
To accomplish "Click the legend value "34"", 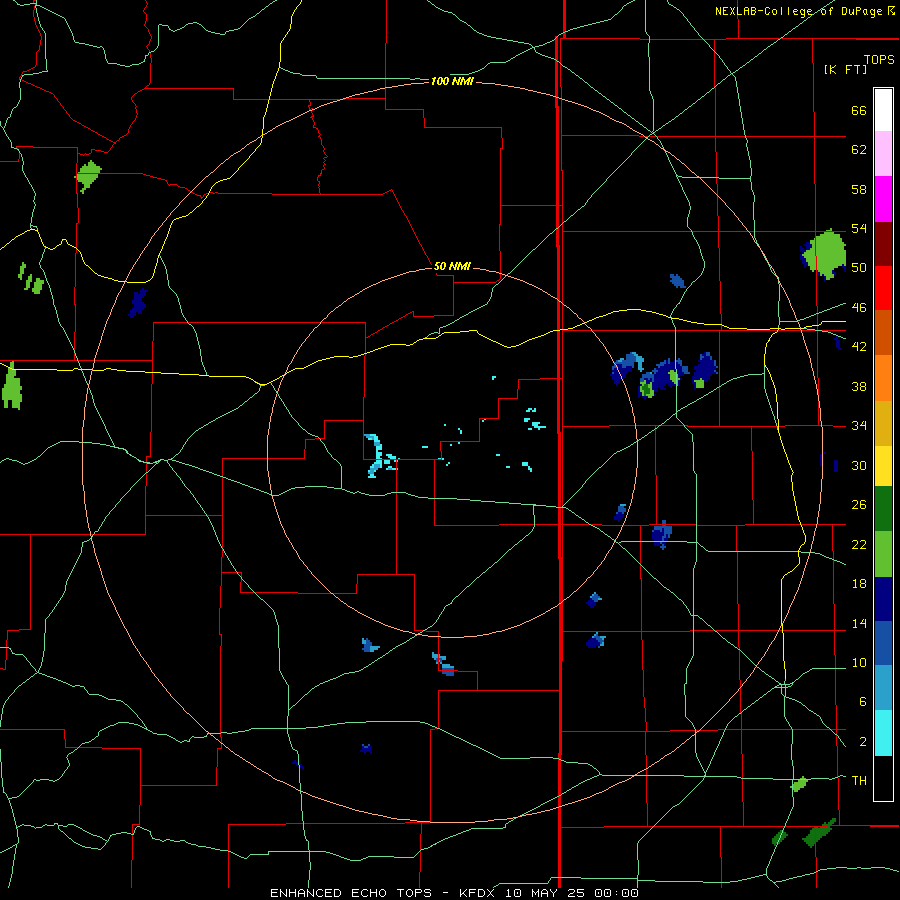I will pos(859,425).
